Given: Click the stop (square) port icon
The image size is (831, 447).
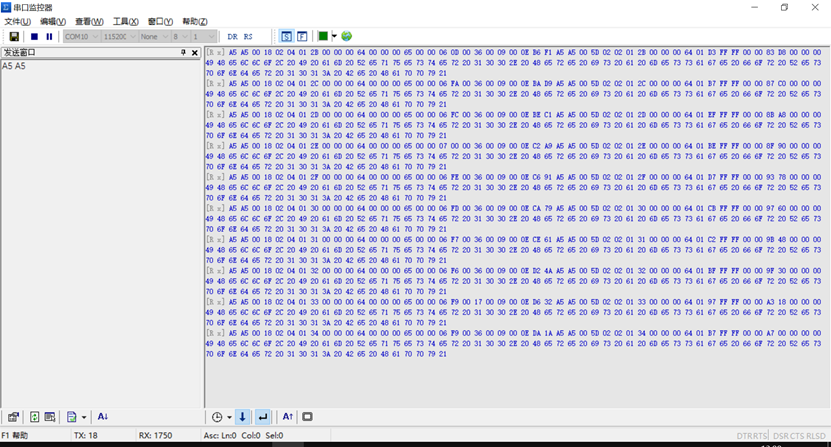Looking at the screenshot, I should 34,37.
